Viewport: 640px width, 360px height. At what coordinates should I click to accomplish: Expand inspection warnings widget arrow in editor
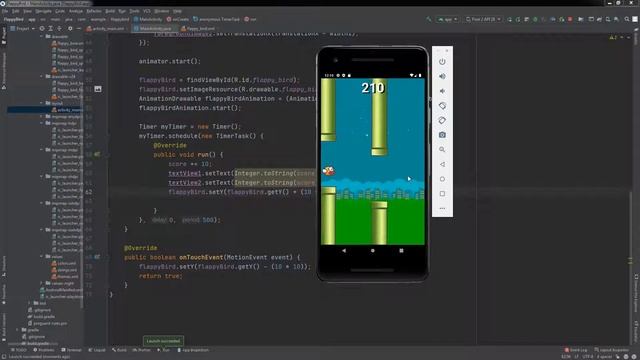coord(622,38)
